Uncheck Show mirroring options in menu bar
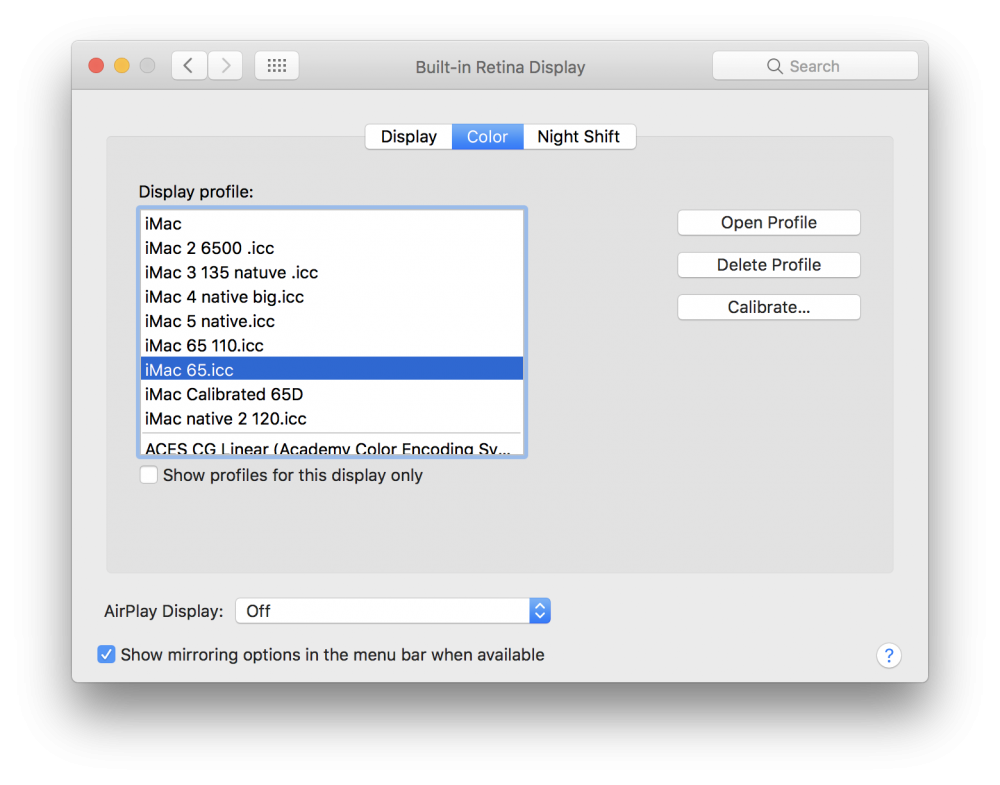 [107, 654]
